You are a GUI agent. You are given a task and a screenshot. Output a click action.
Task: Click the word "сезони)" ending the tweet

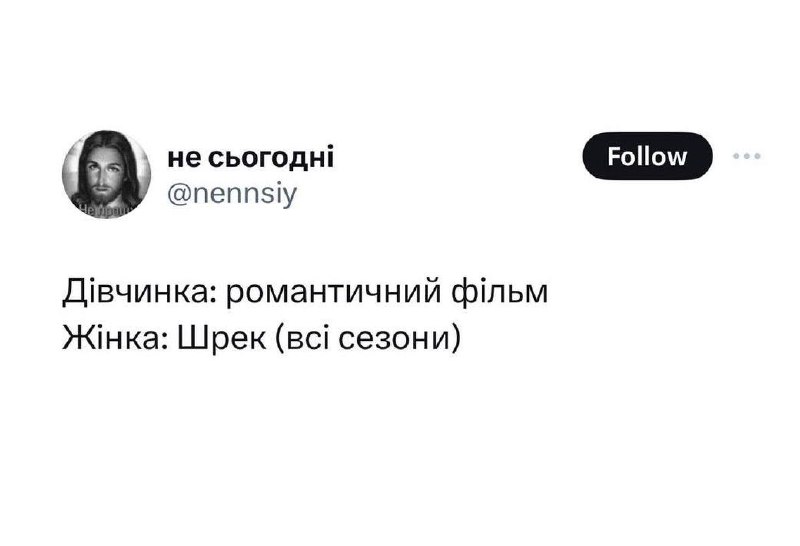399,337
